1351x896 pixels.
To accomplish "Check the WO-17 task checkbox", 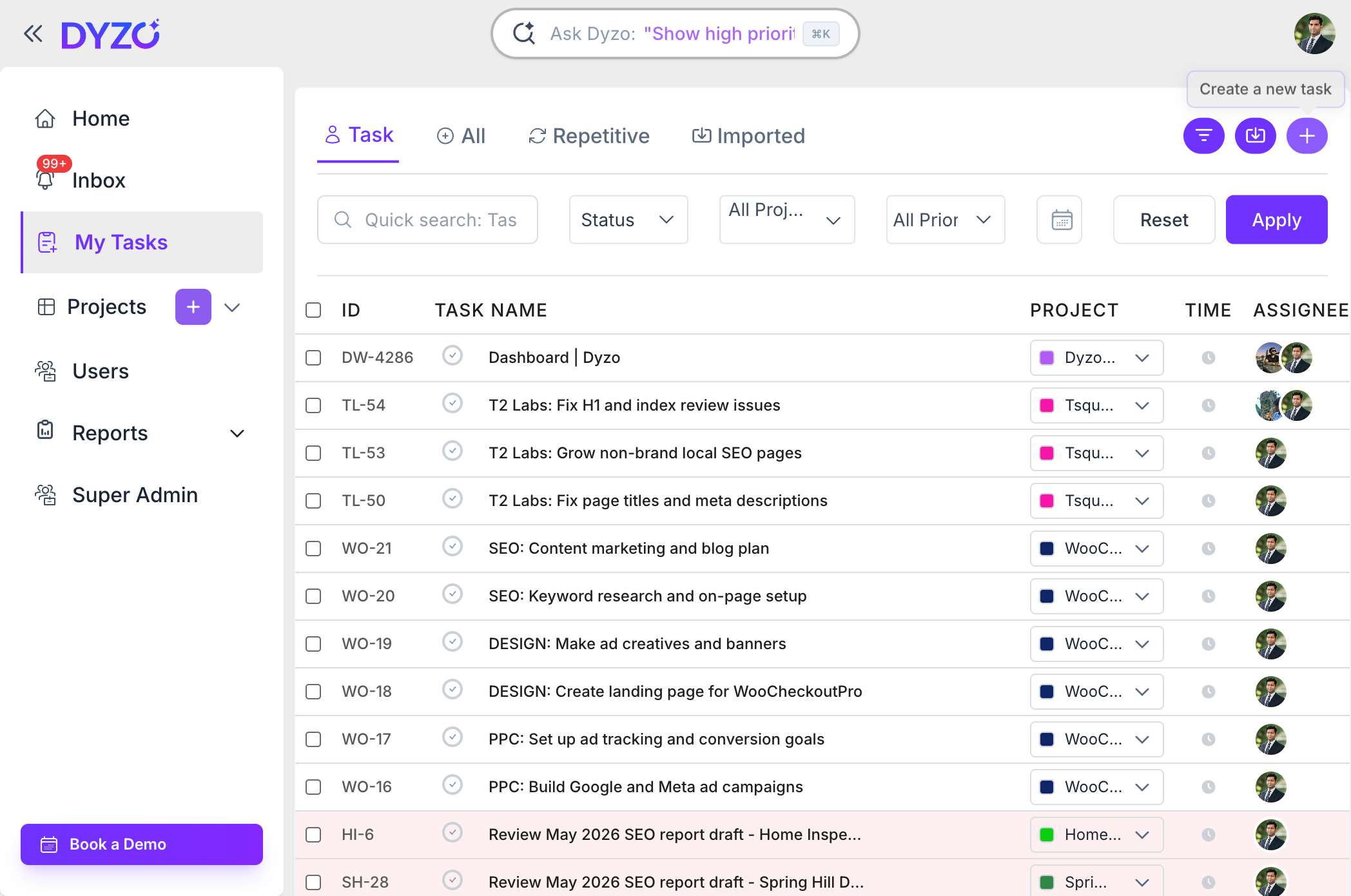I will 313,739.
